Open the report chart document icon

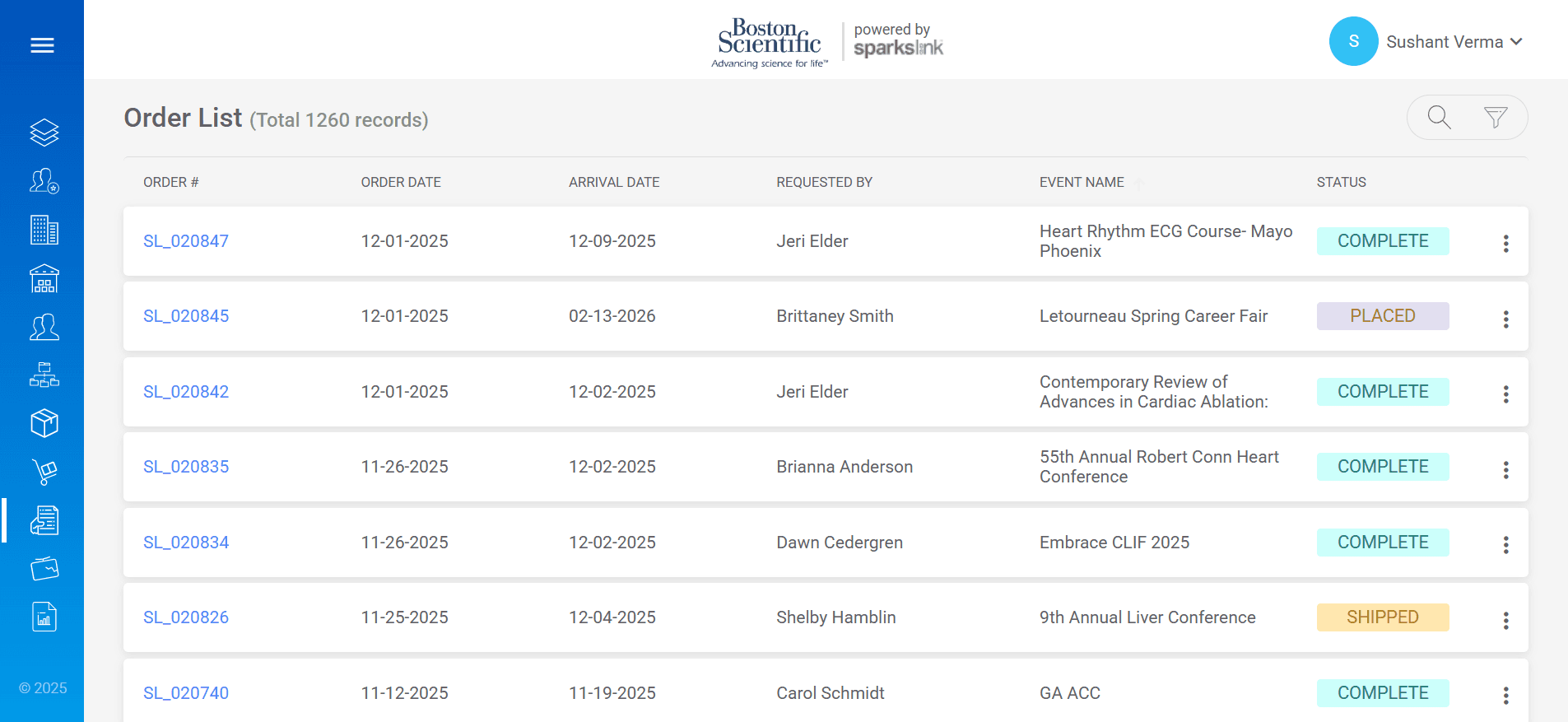coord(44,617)
